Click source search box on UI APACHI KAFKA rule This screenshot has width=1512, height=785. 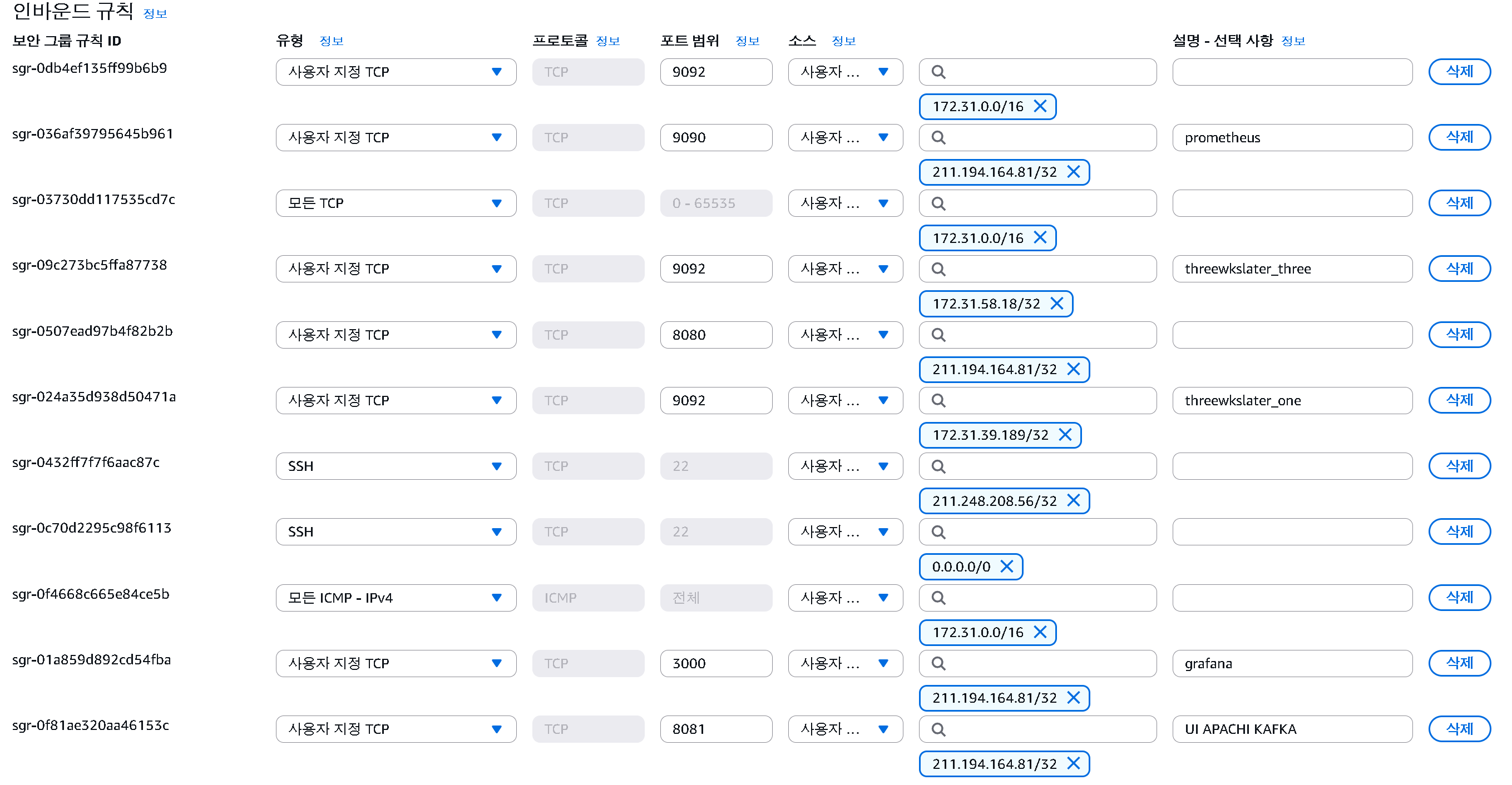coord(1037,729)
